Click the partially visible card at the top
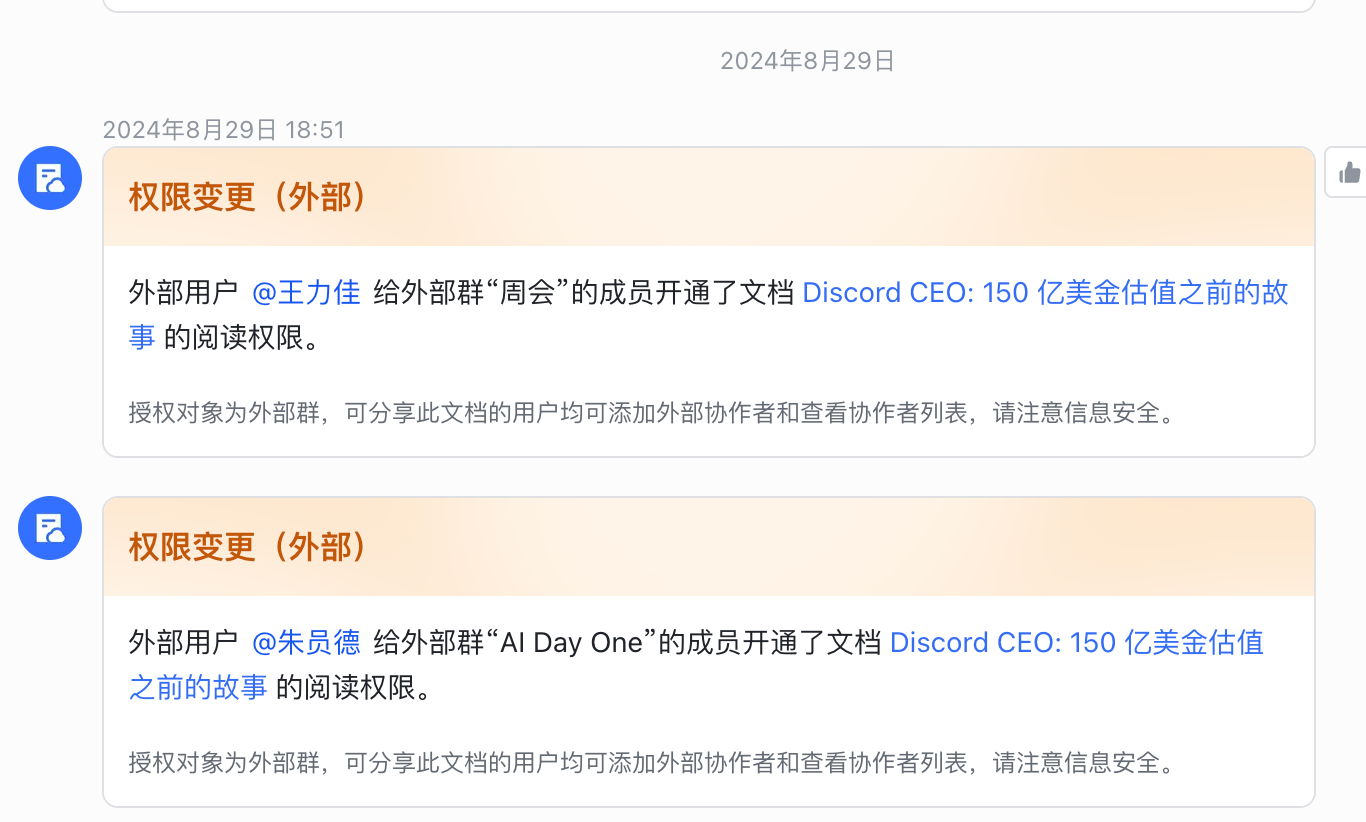 tap(709, 5)
